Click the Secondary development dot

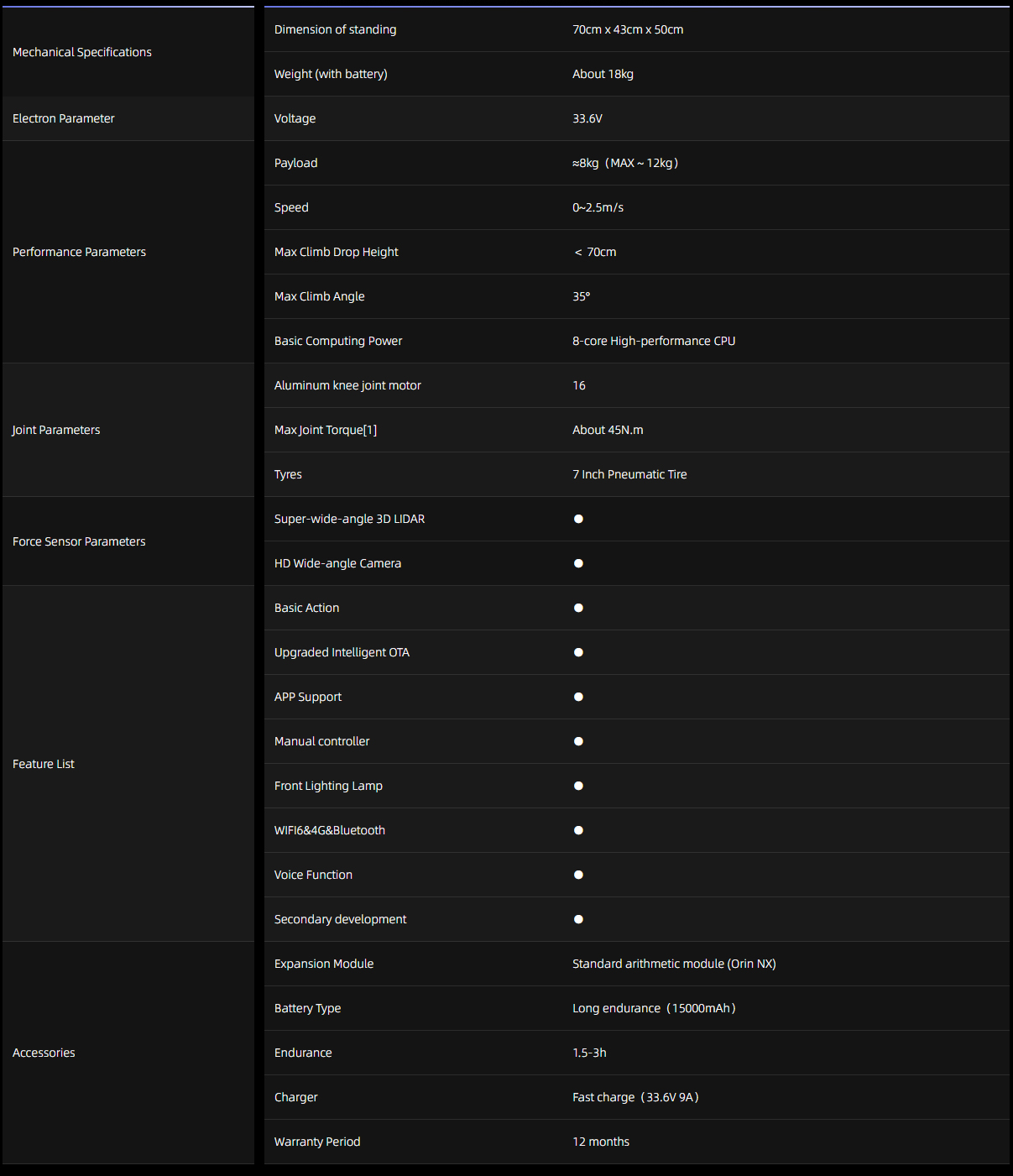[x=578, y=919]
